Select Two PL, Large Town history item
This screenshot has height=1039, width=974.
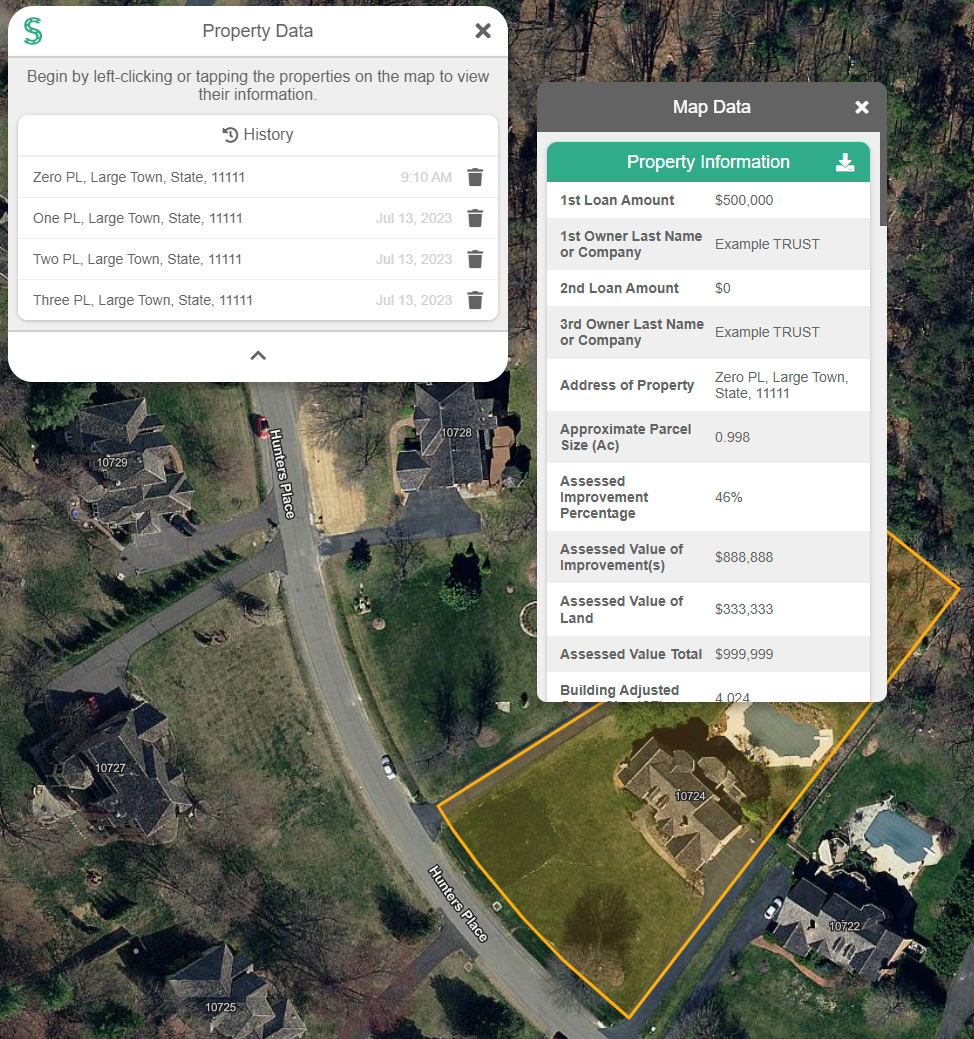[x=138, y=259]
